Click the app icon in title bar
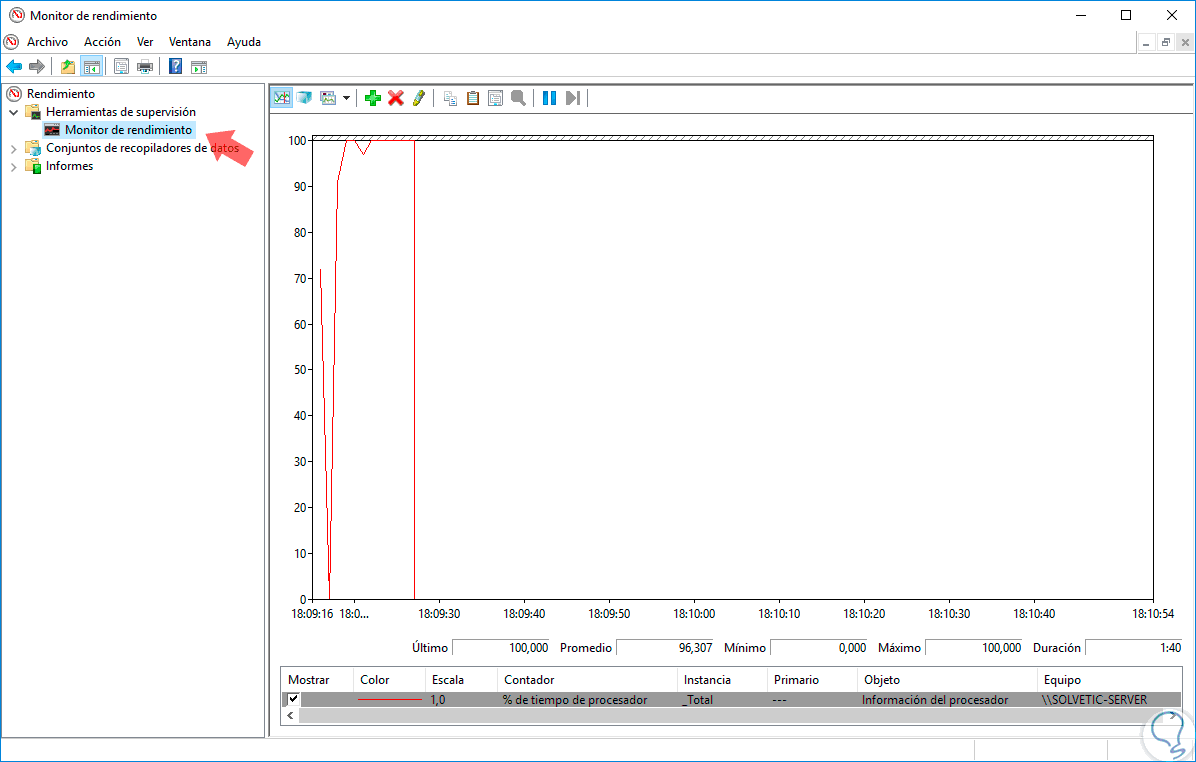 point(16,15)
